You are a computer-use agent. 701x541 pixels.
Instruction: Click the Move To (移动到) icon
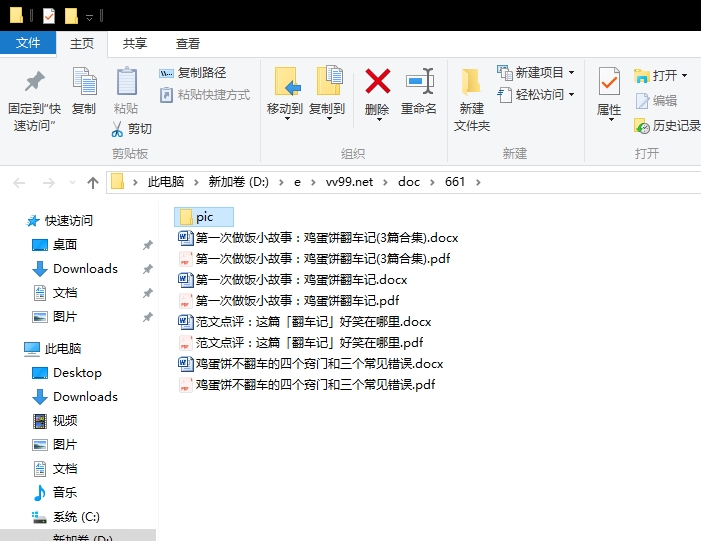tap(287, 81)
